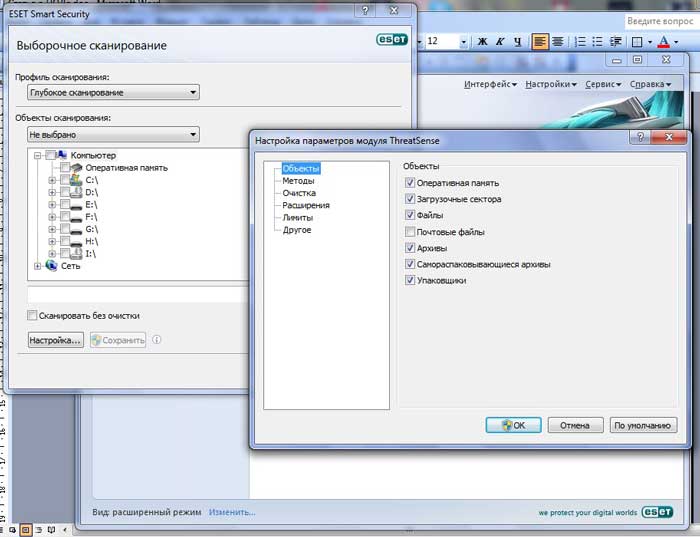Select Методы in ThreatSense tree
700x537 pixels.
pyautogui.click(x=298, y=181)
